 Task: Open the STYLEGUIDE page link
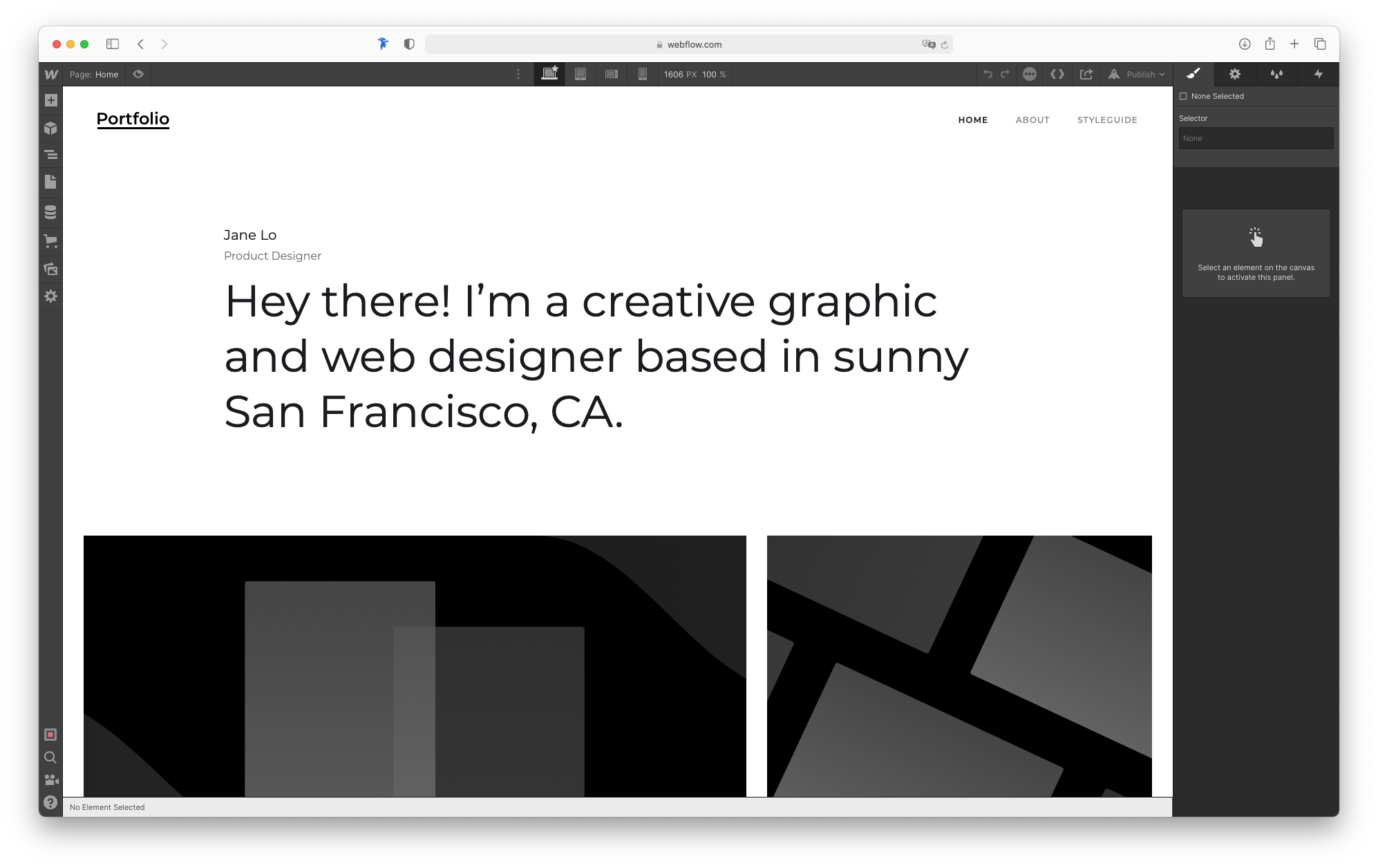[1107, 120]
